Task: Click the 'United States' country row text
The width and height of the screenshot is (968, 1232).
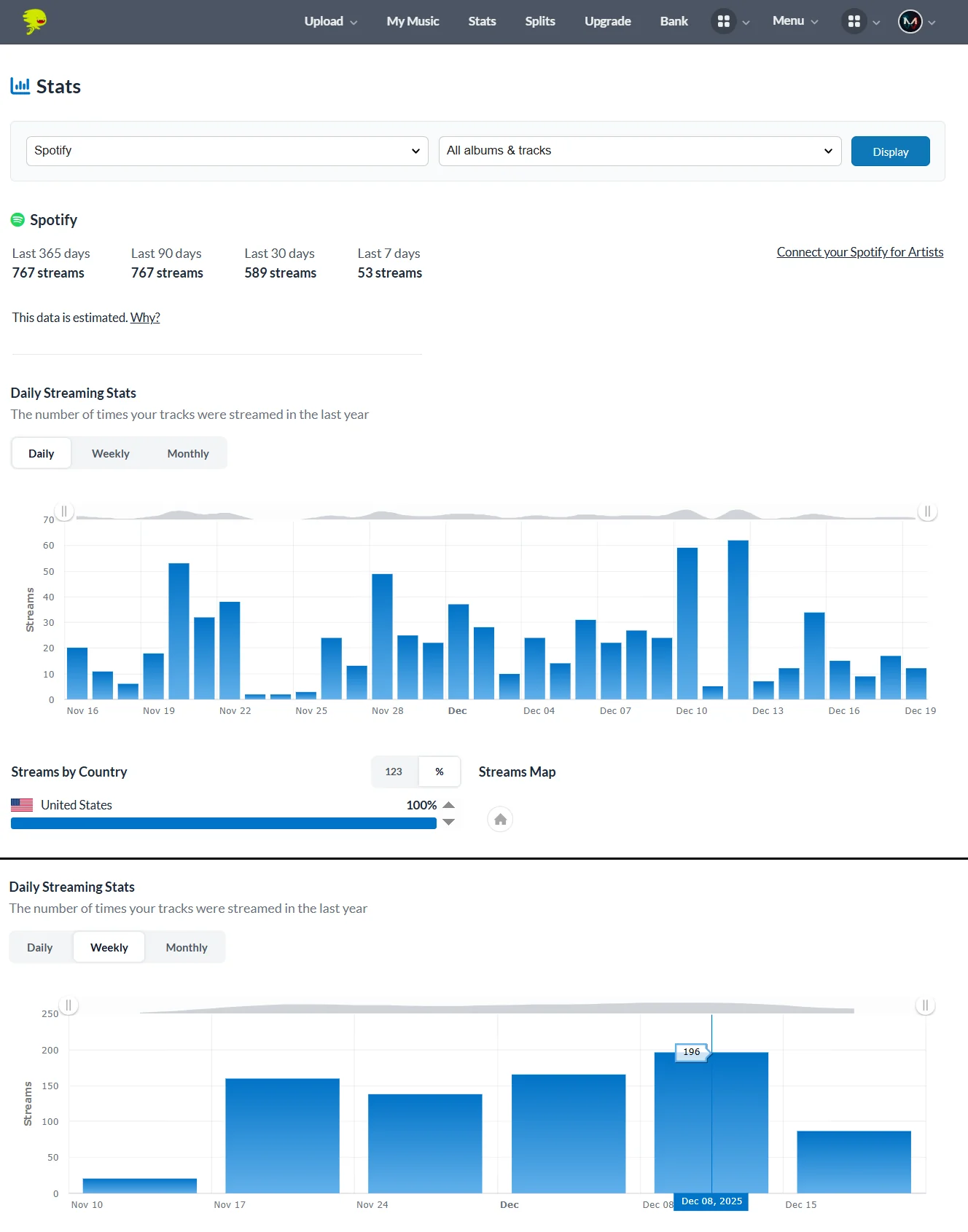Action: 77,804
